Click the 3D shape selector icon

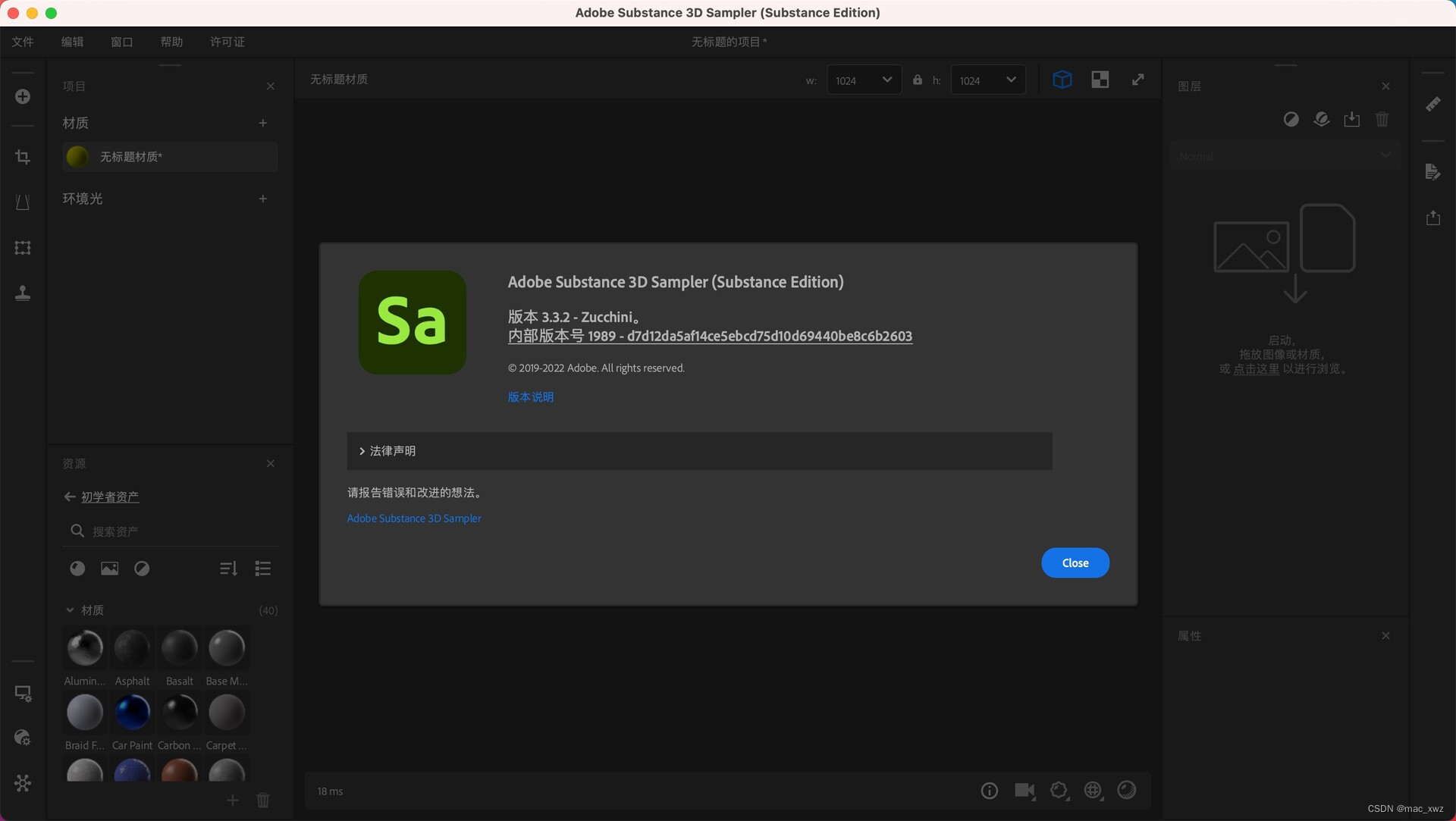pyautogui.click(x=1059, y=791)
